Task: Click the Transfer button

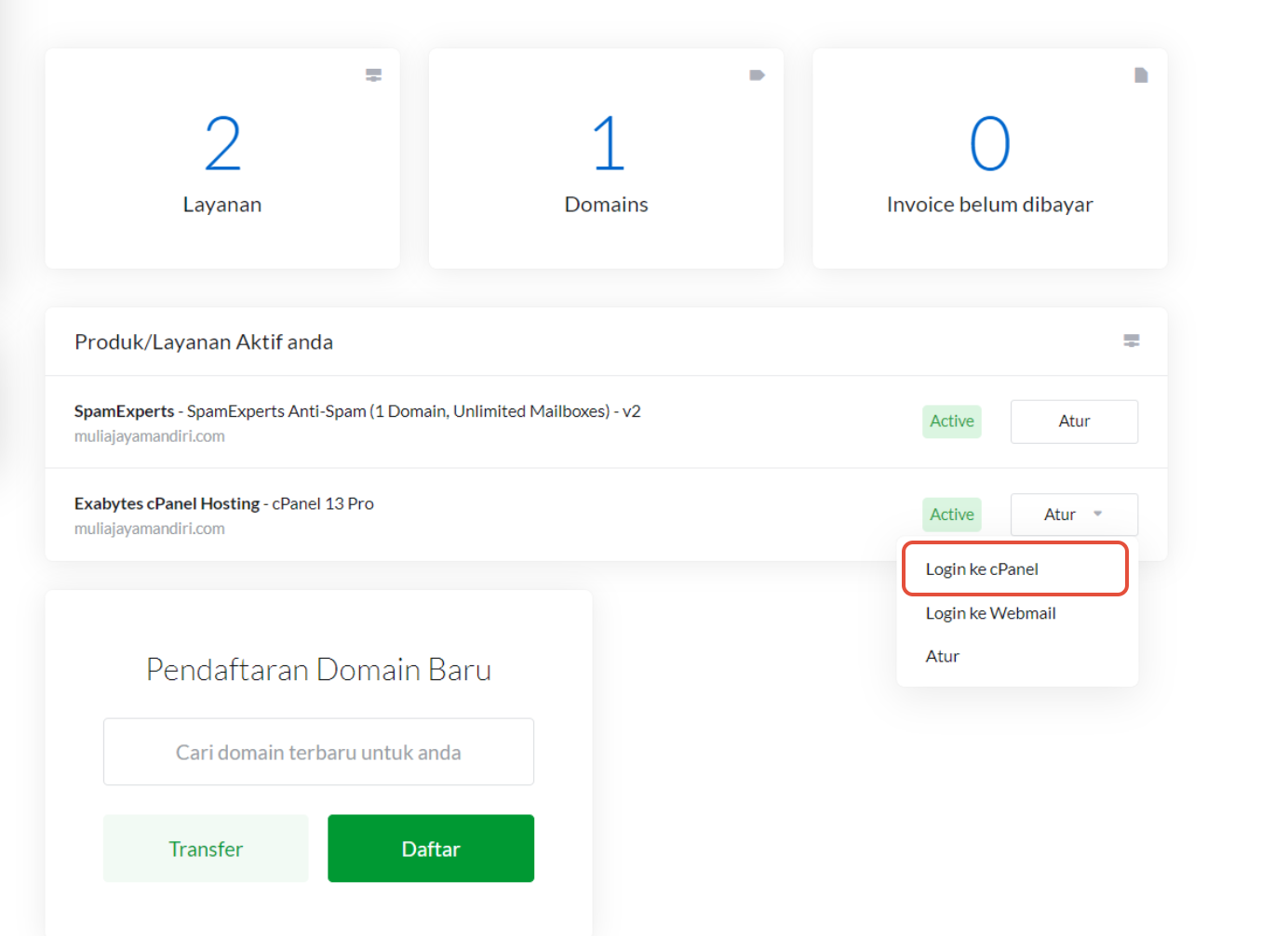Action: pyautogui.click(x=206, y=849)
